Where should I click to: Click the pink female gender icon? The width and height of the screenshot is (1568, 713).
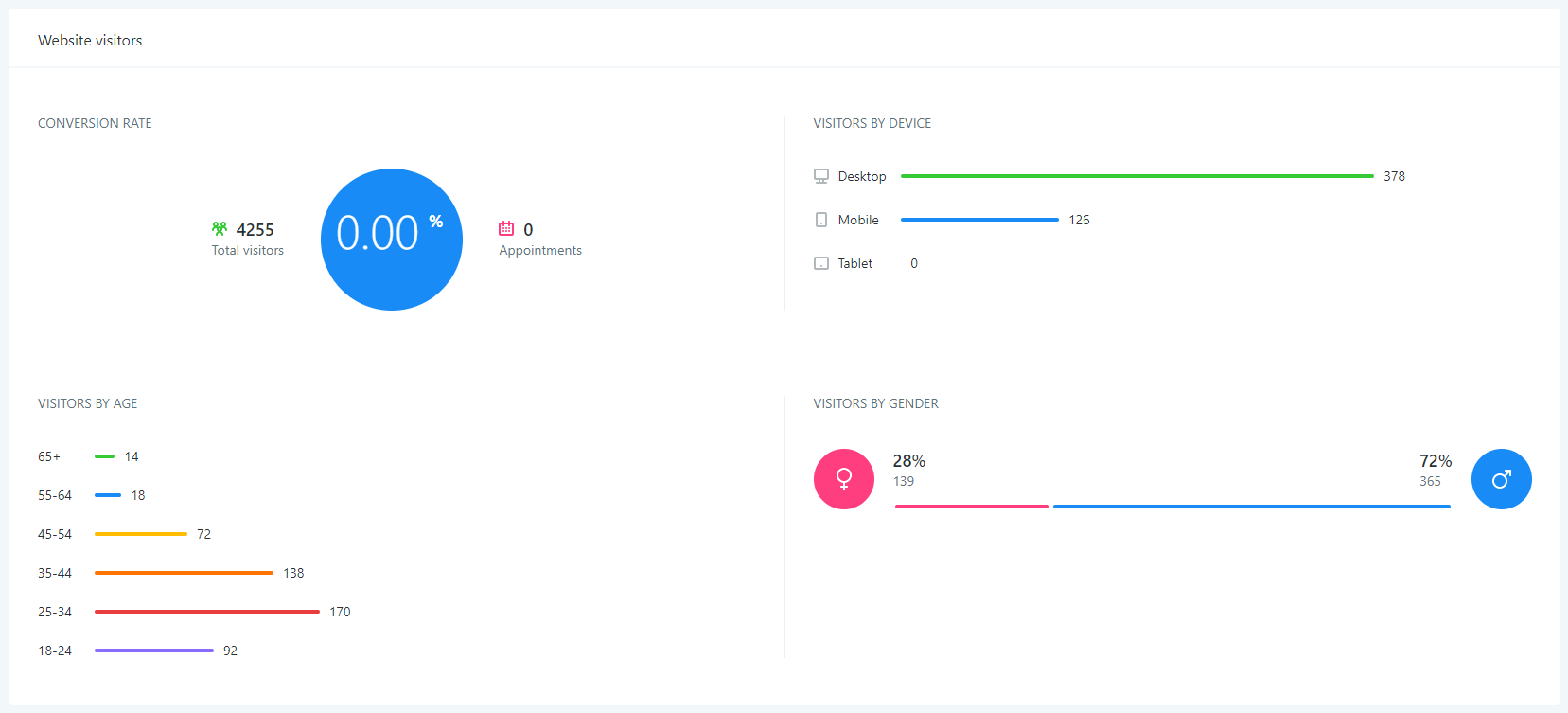(x=844, y=479)
